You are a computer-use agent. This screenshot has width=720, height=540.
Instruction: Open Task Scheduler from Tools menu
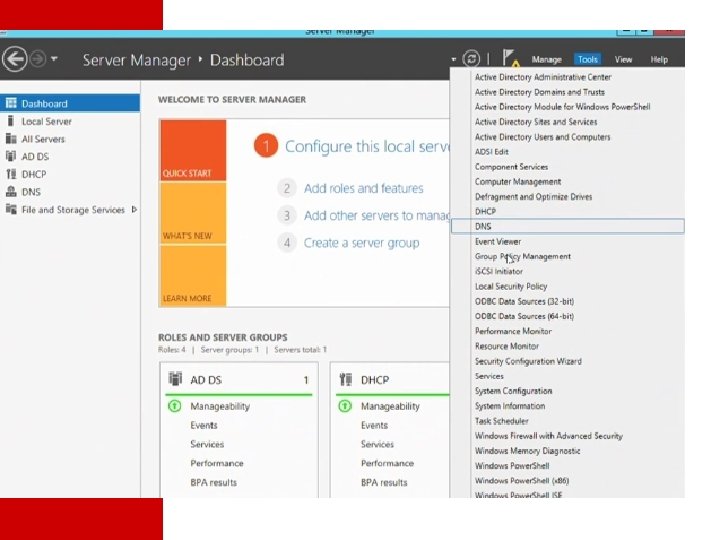click(501, 421)
